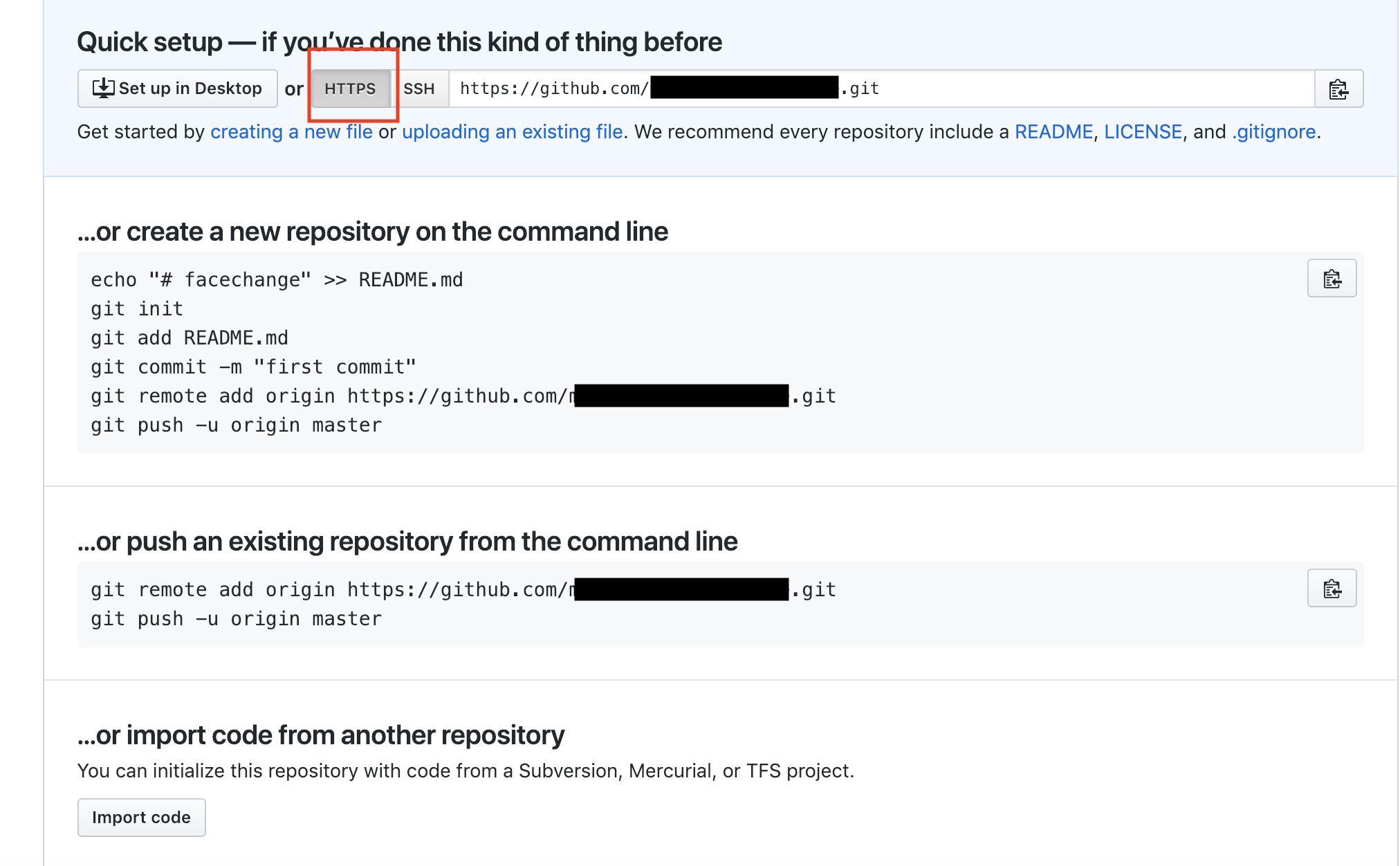
Task: Open the 'creating a new file' link
Action: click(291, 131)
